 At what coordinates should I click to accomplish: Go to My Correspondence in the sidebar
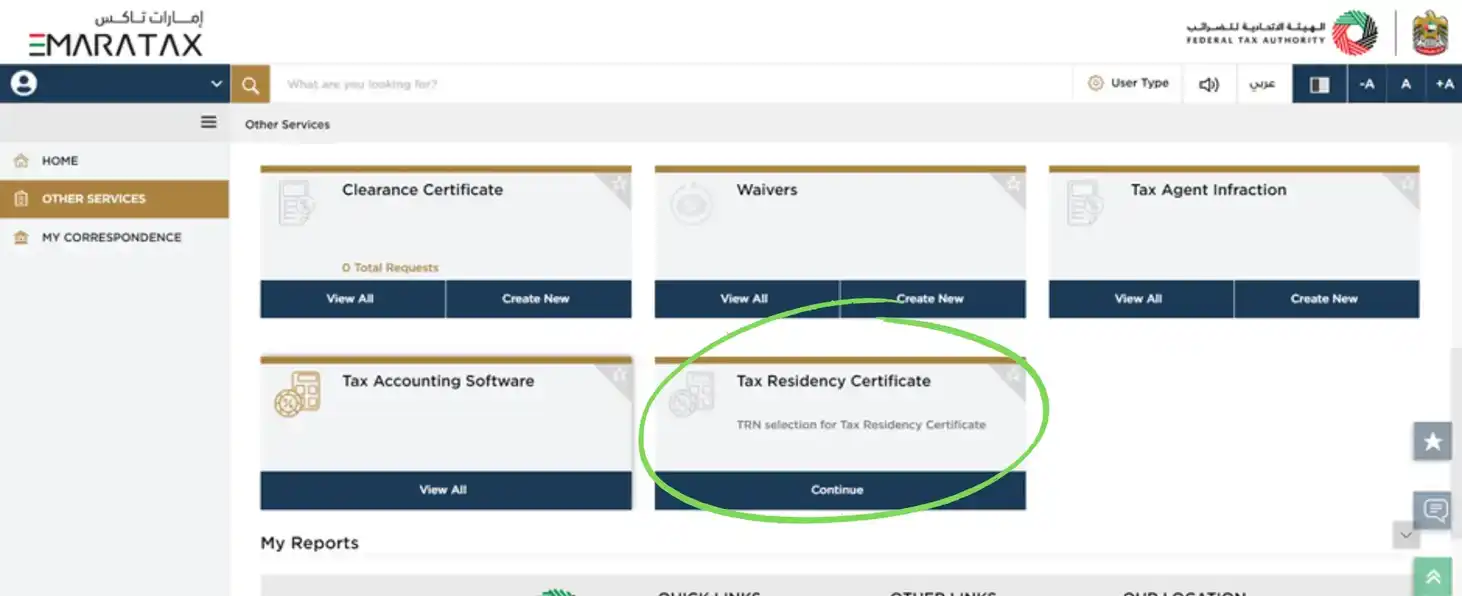click(111, 237)
